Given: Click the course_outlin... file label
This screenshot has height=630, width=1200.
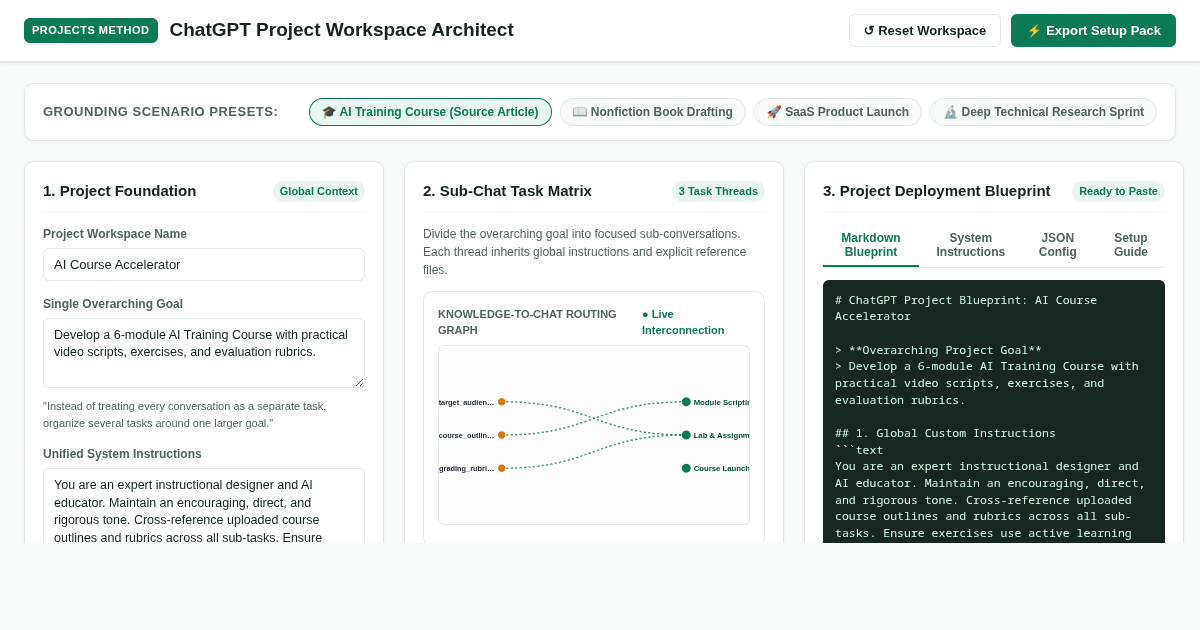Looking at the screenshot, I should (x=466, y=435).
